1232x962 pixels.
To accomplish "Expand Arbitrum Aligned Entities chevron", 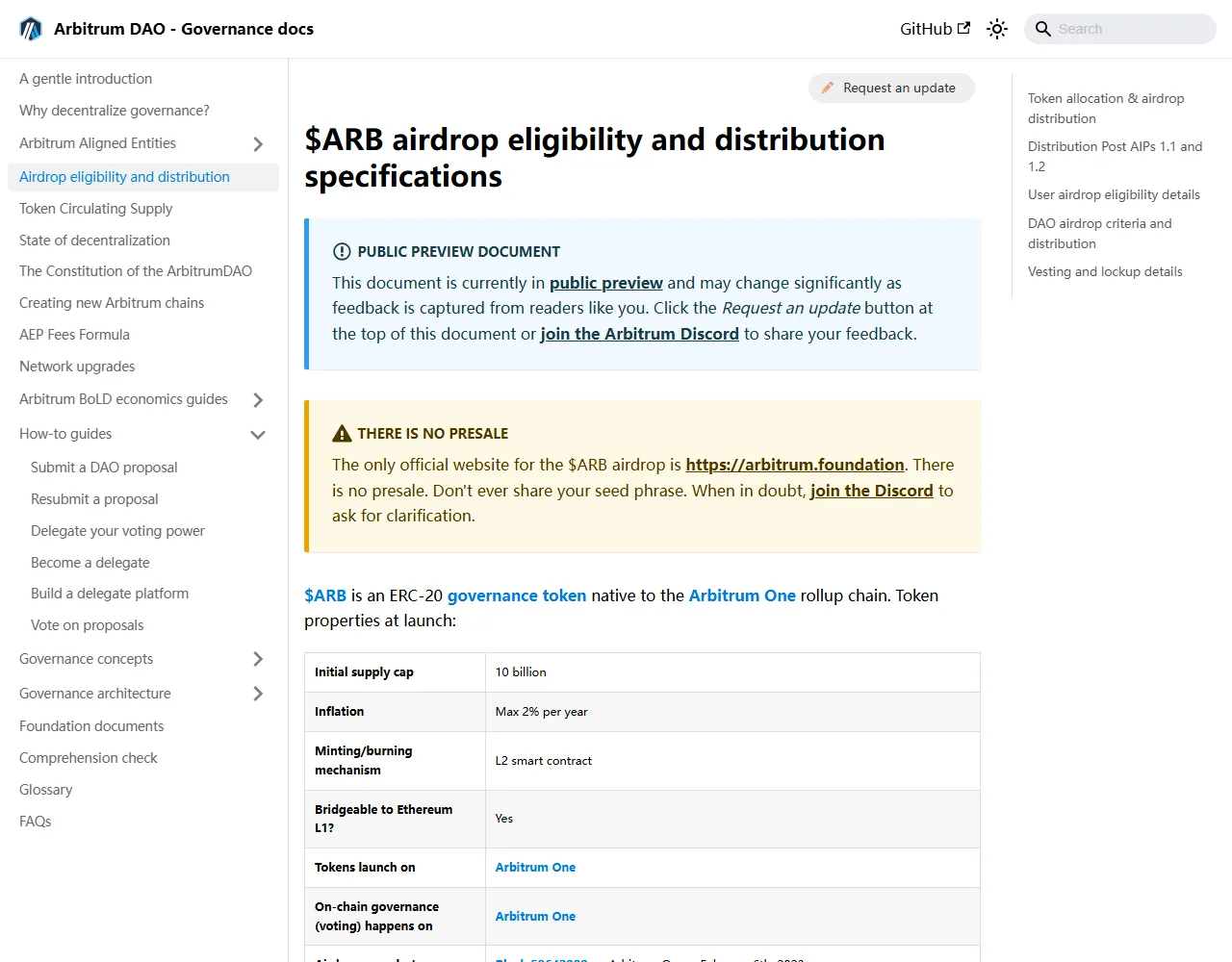I will pyautogui.click(x=258, y=144).
